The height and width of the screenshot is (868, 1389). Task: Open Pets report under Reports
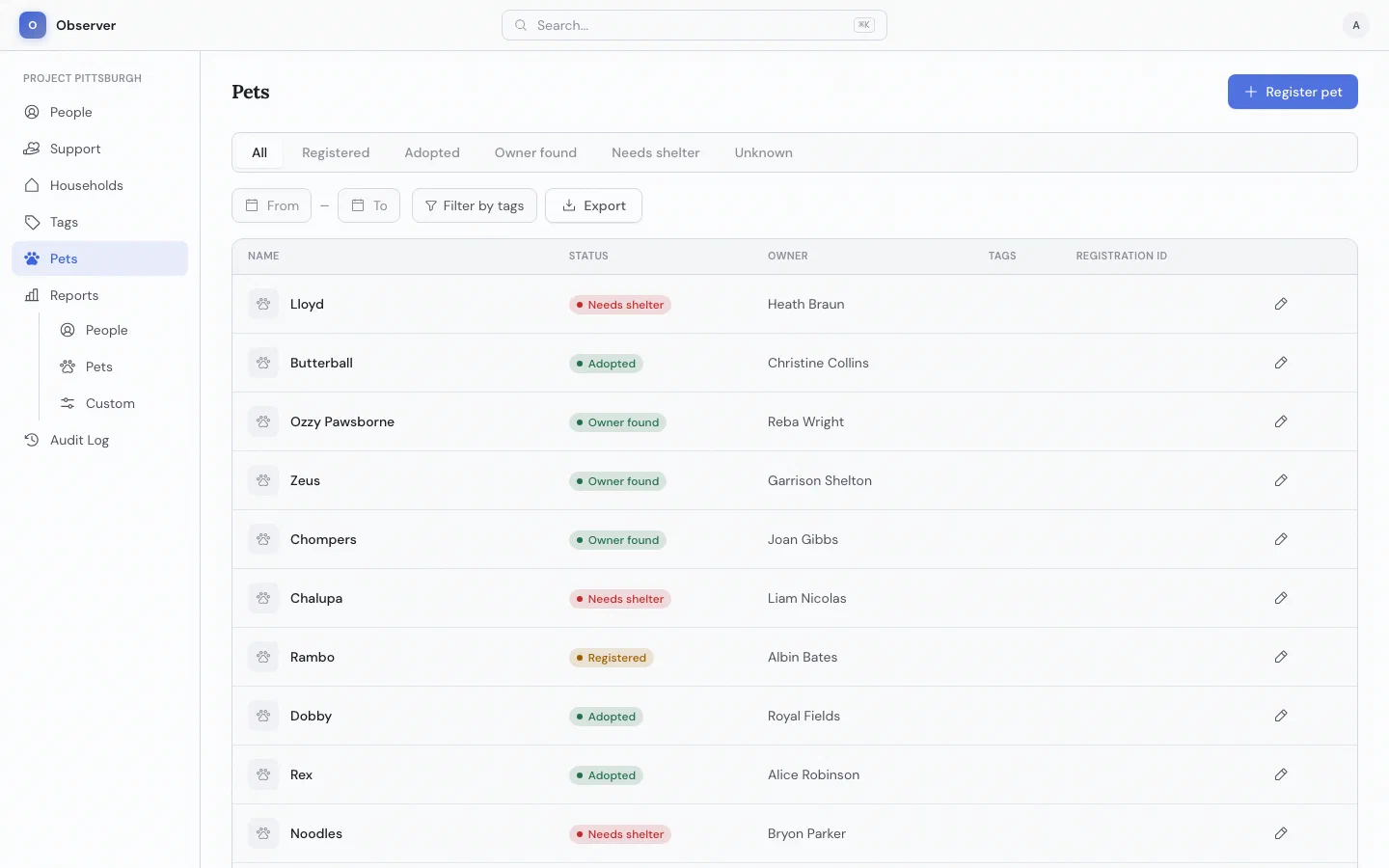[x=118, y=366]
